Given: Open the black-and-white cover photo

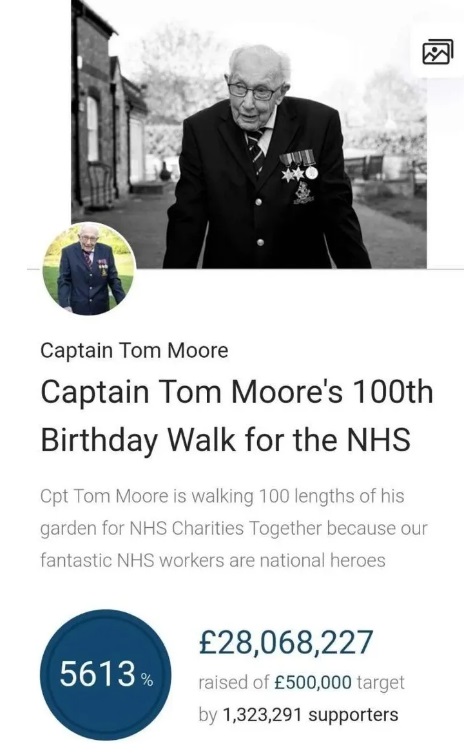Looking at the screenshot, I should pos(249,134).
